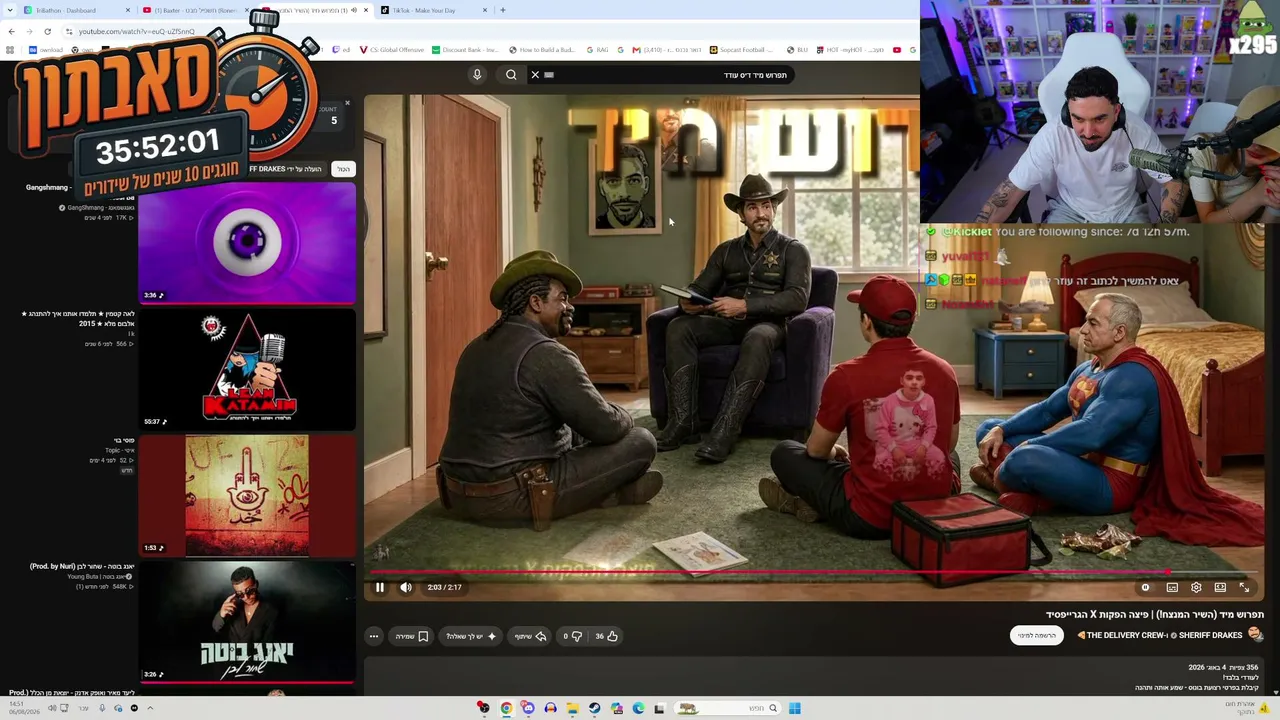Go back in the browser
The width and height of the screenshot is (1280, 720).
click(x=11, y=31)
